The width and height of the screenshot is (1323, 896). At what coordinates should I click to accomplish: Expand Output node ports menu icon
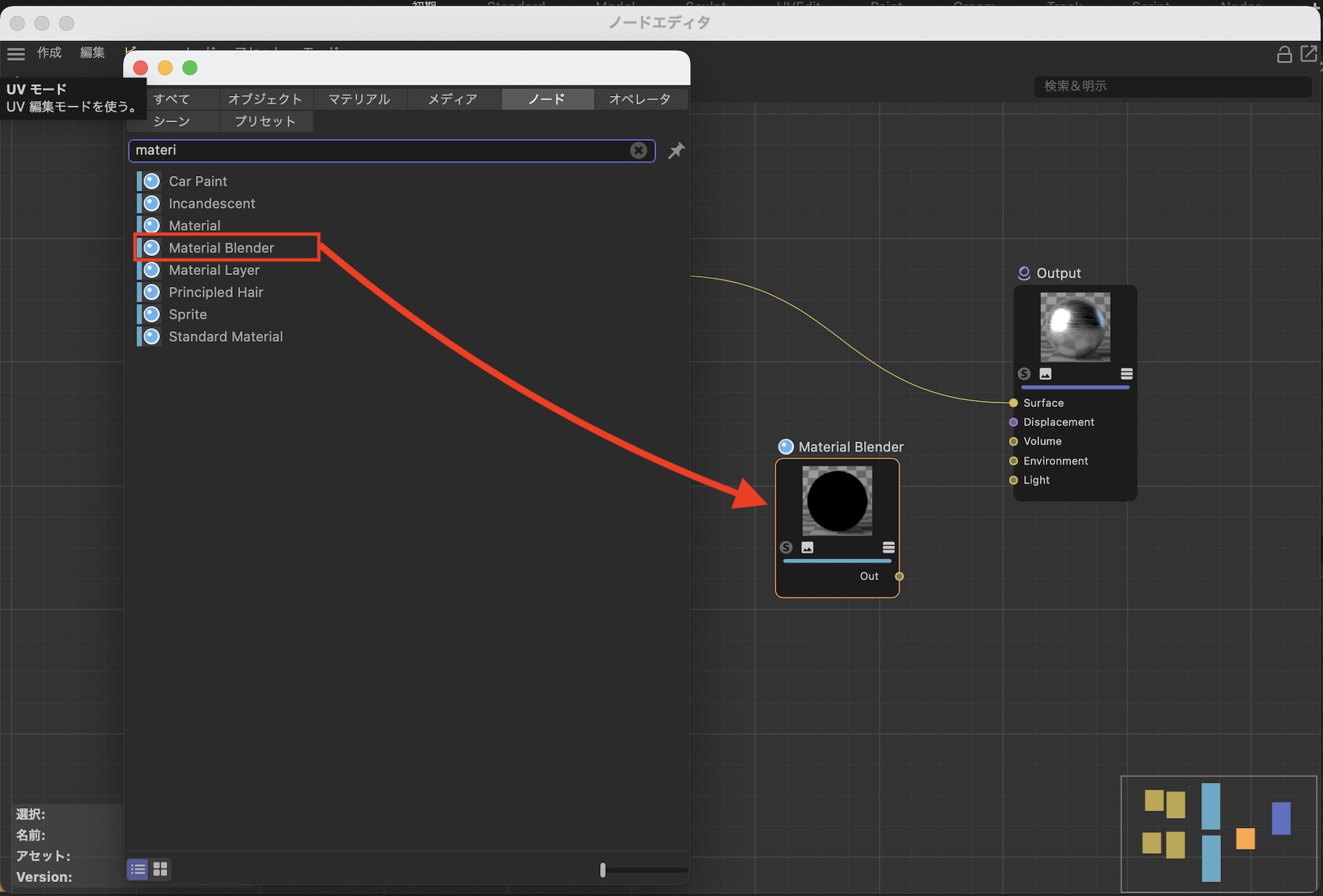pyautogui.click(x=1127, y=374)
